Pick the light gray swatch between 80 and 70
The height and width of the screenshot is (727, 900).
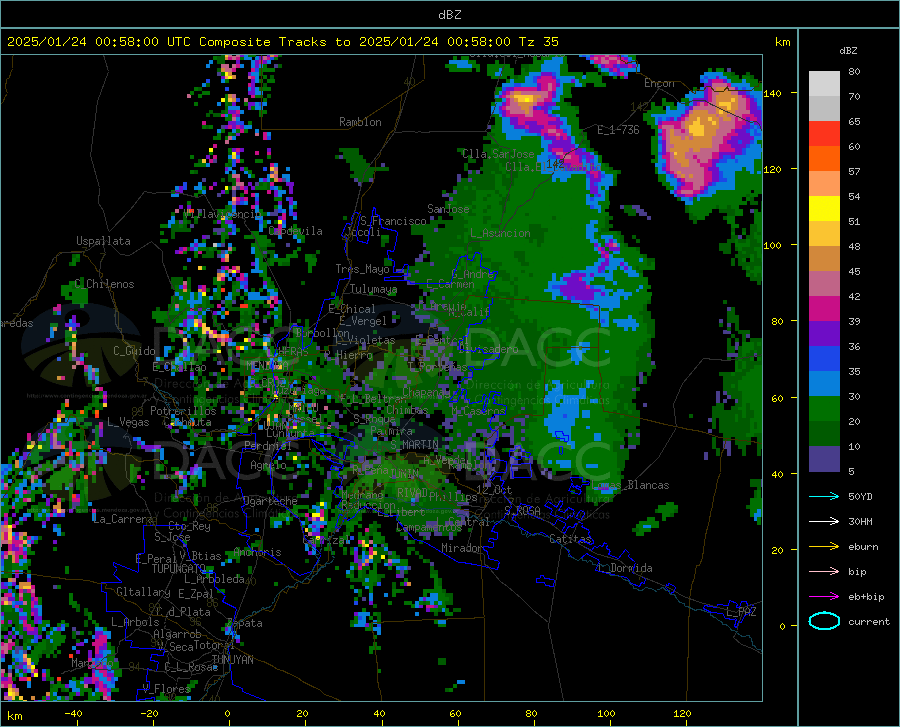pos(824,84)
